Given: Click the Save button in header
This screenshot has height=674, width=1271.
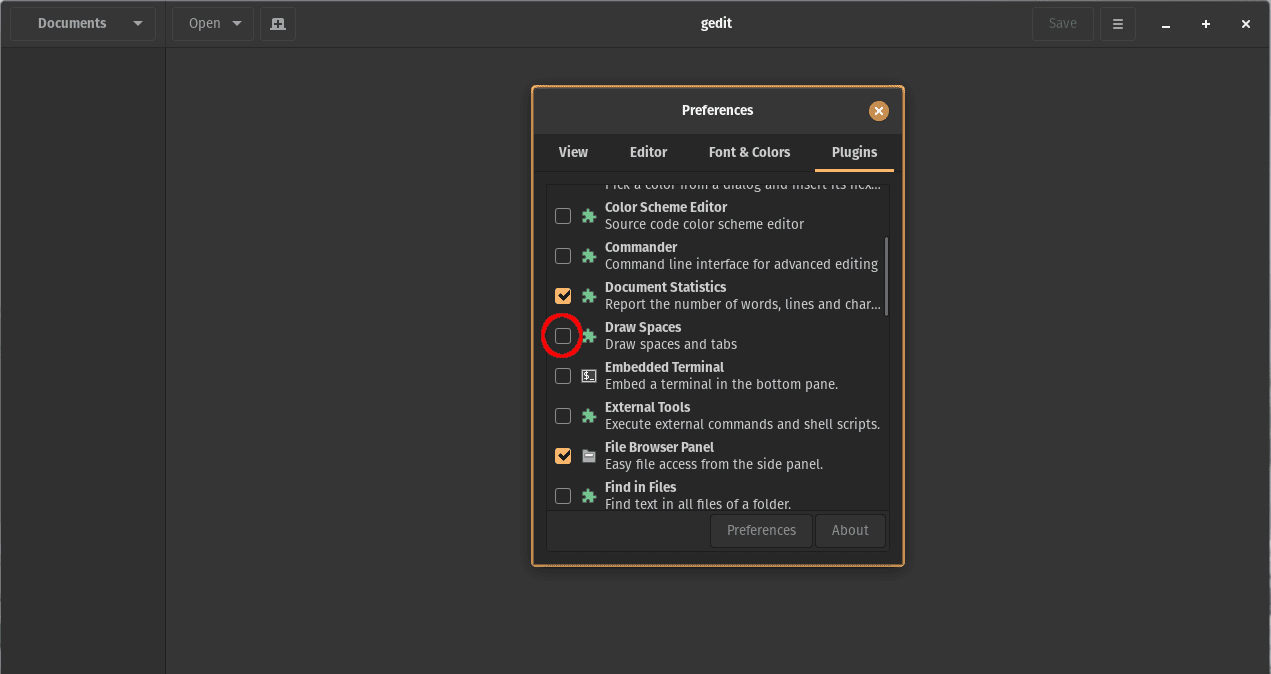Looking at the screenshot, I should [x=1063, y=24].
